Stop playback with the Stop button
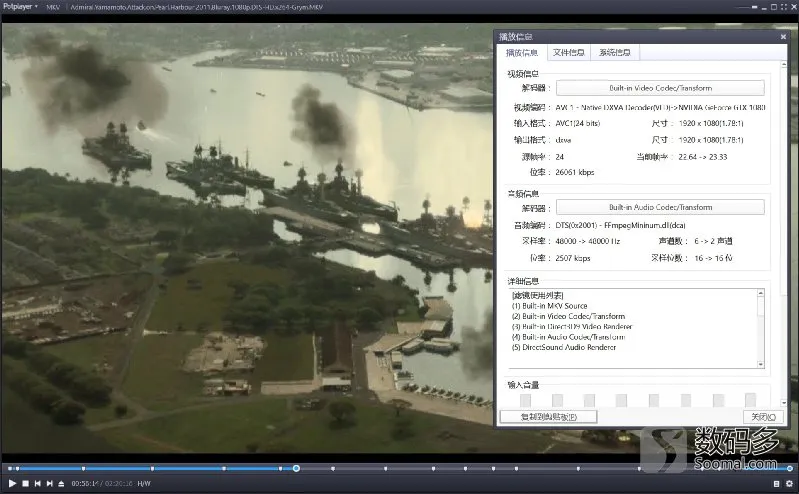Screen dimensions: 799x494 [x=25, y=483]
